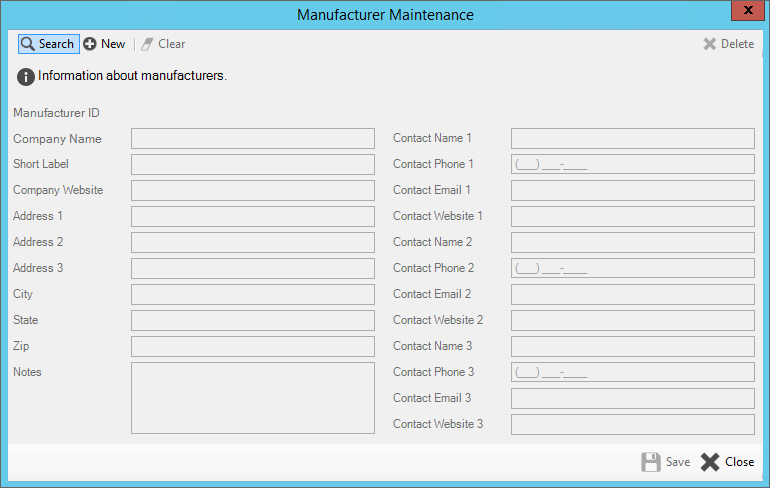Focus the Contact Name 3 field
770x488 pixels.
click(x=633, y=347)
